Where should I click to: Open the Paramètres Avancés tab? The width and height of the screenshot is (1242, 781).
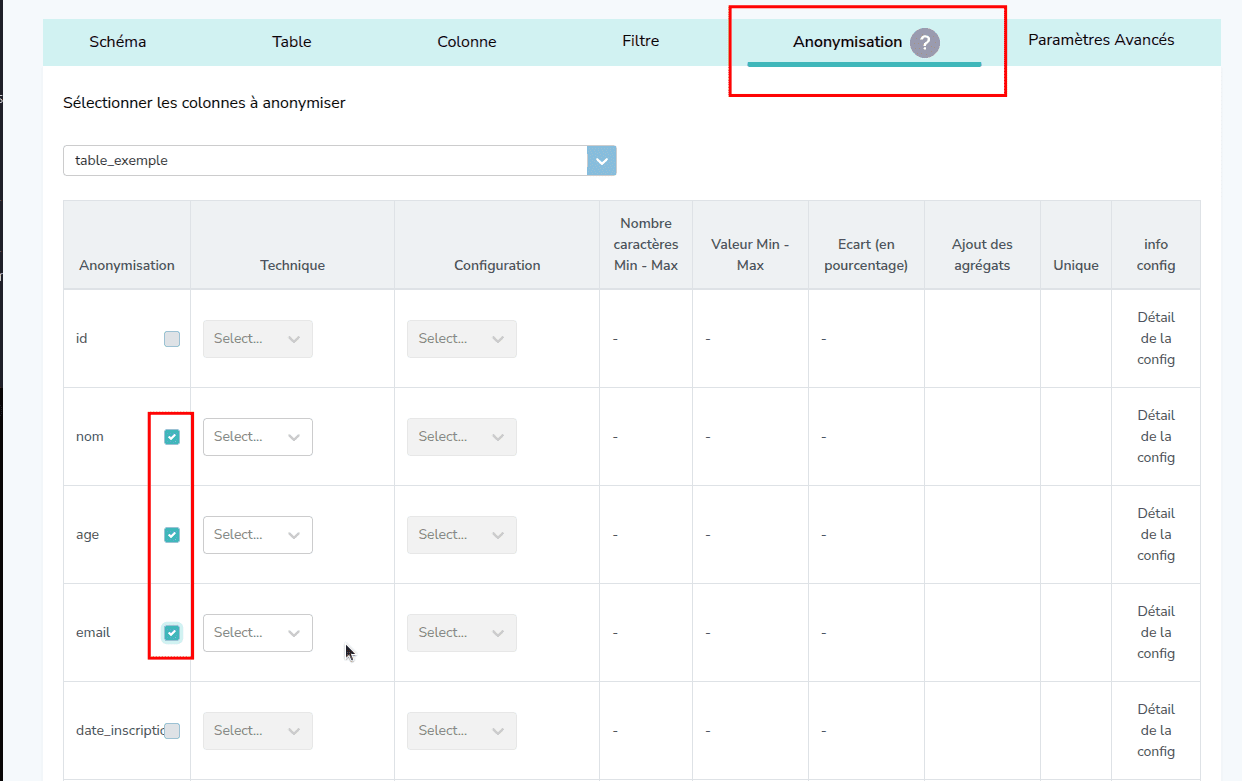(1101, 41)
